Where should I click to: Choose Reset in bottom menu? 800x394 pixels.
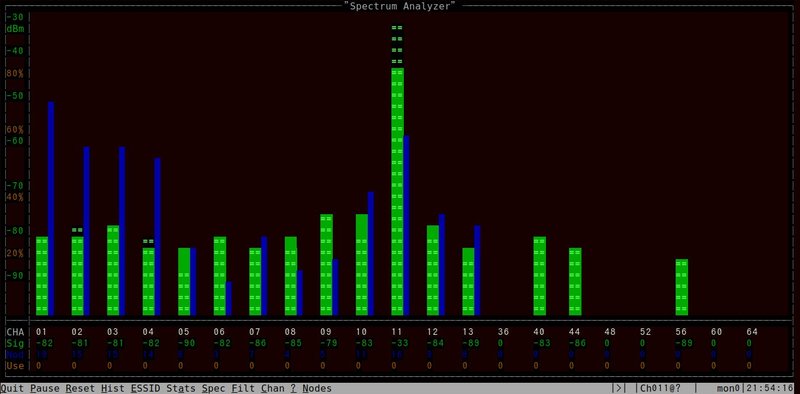click(80, 388)
